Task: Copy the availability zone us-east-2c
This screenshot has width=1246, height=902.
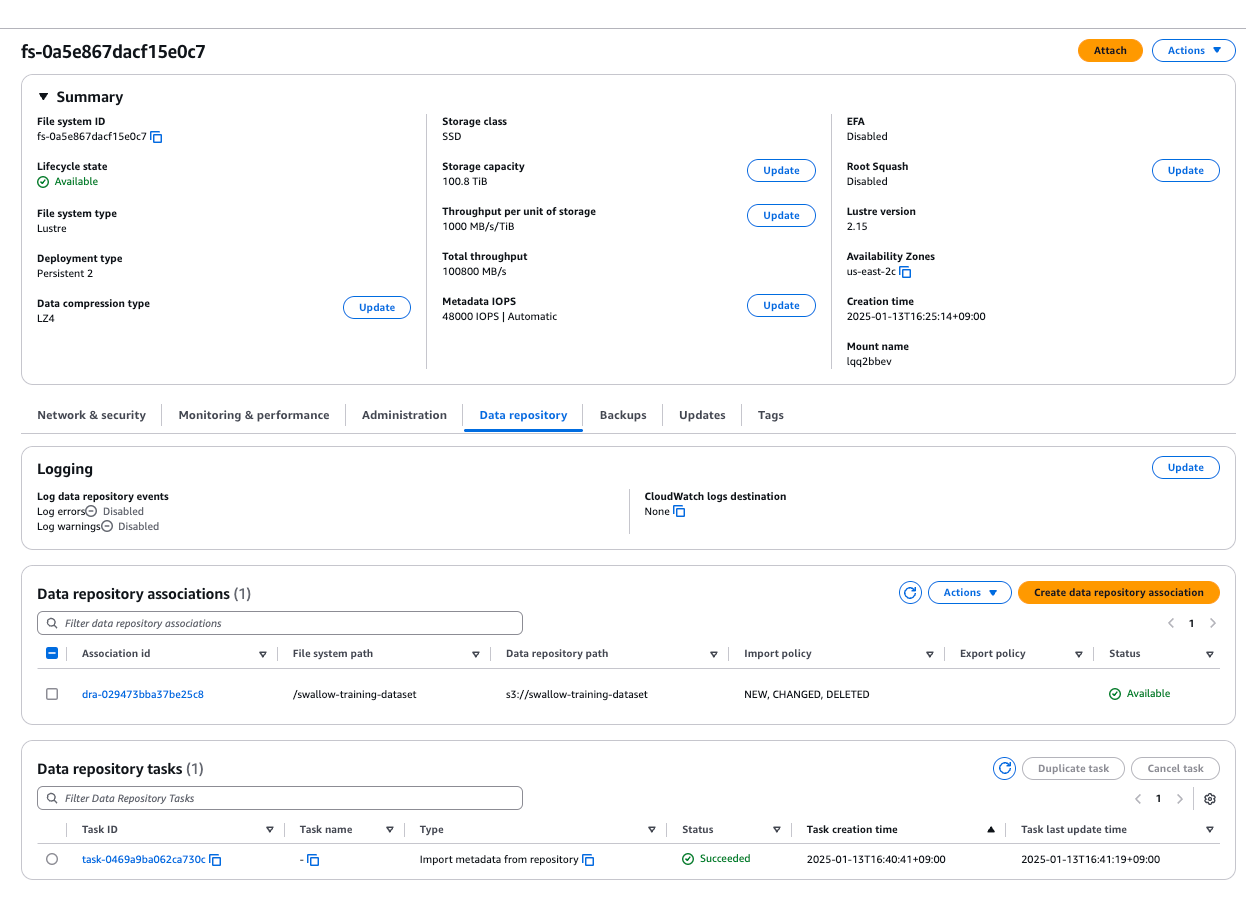Action: tap(905, 272)
